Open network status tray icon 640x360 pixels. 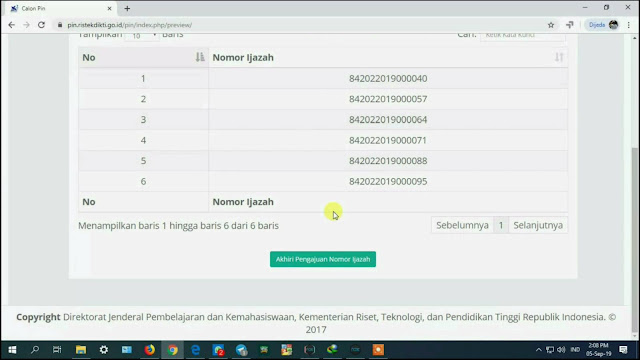550,350
